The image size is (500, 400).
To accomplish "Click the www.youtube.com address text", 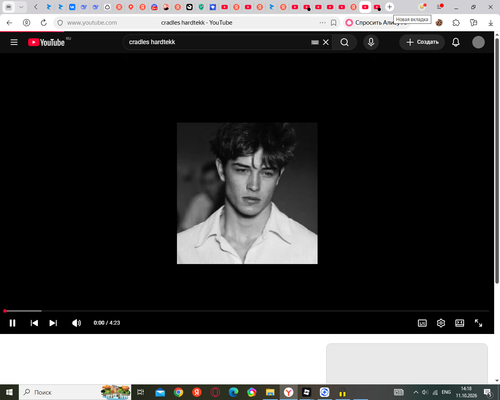I will pyautogui.click(x=92, y=23).
